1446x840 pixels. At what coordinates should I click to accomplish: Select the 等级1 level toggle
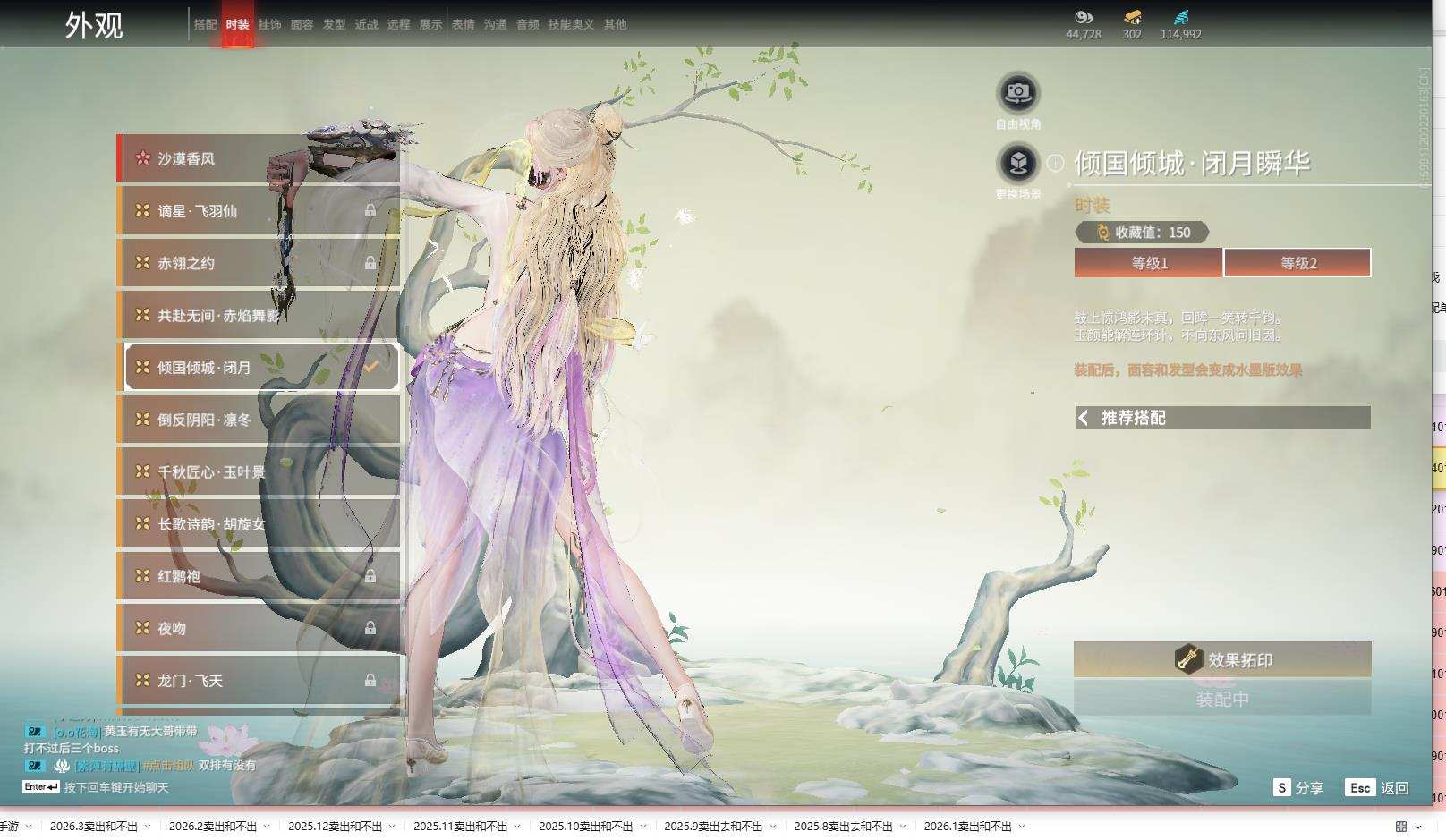click(1149, 263)
